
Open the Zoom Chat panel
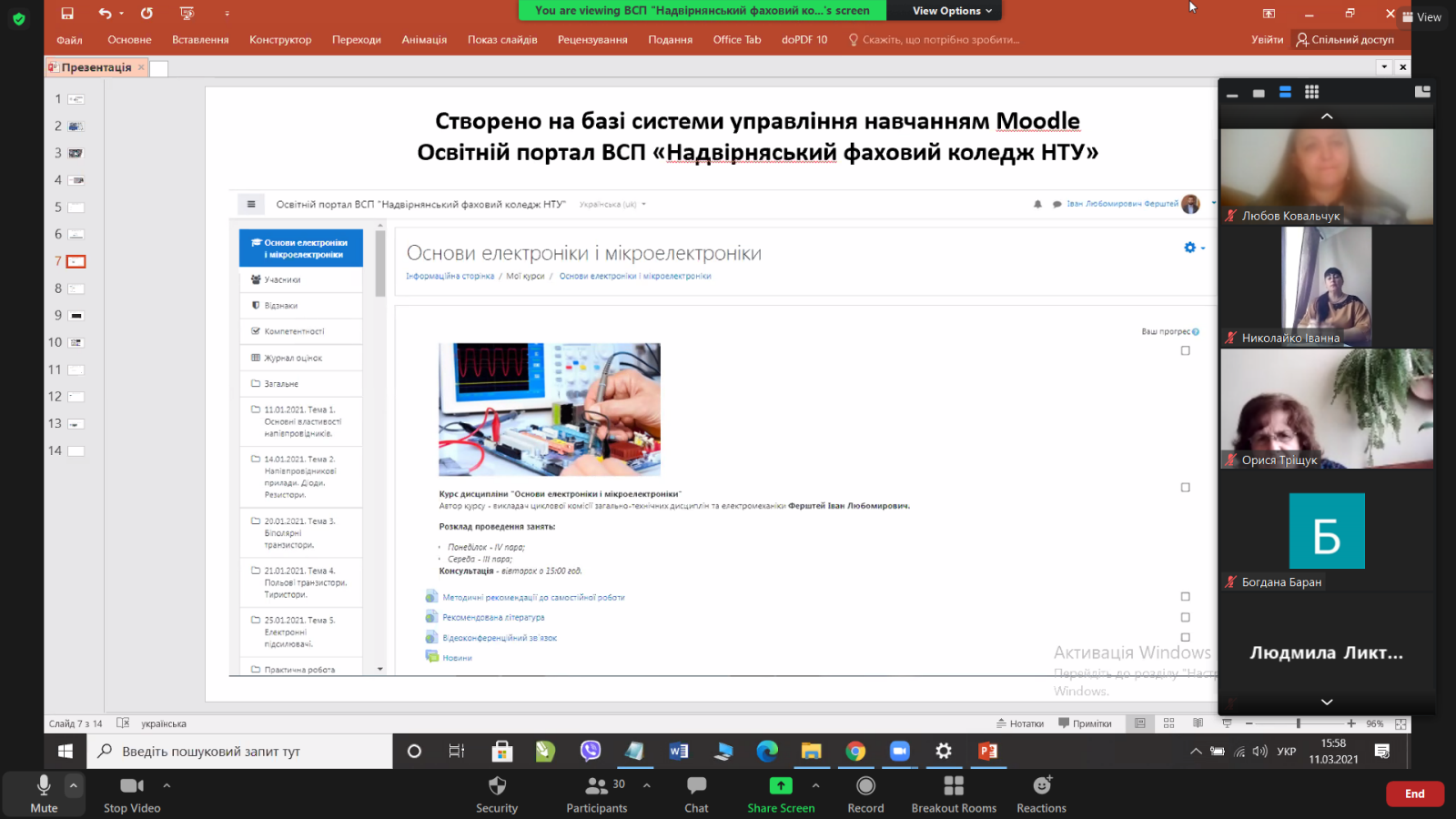tap(696, 793)
